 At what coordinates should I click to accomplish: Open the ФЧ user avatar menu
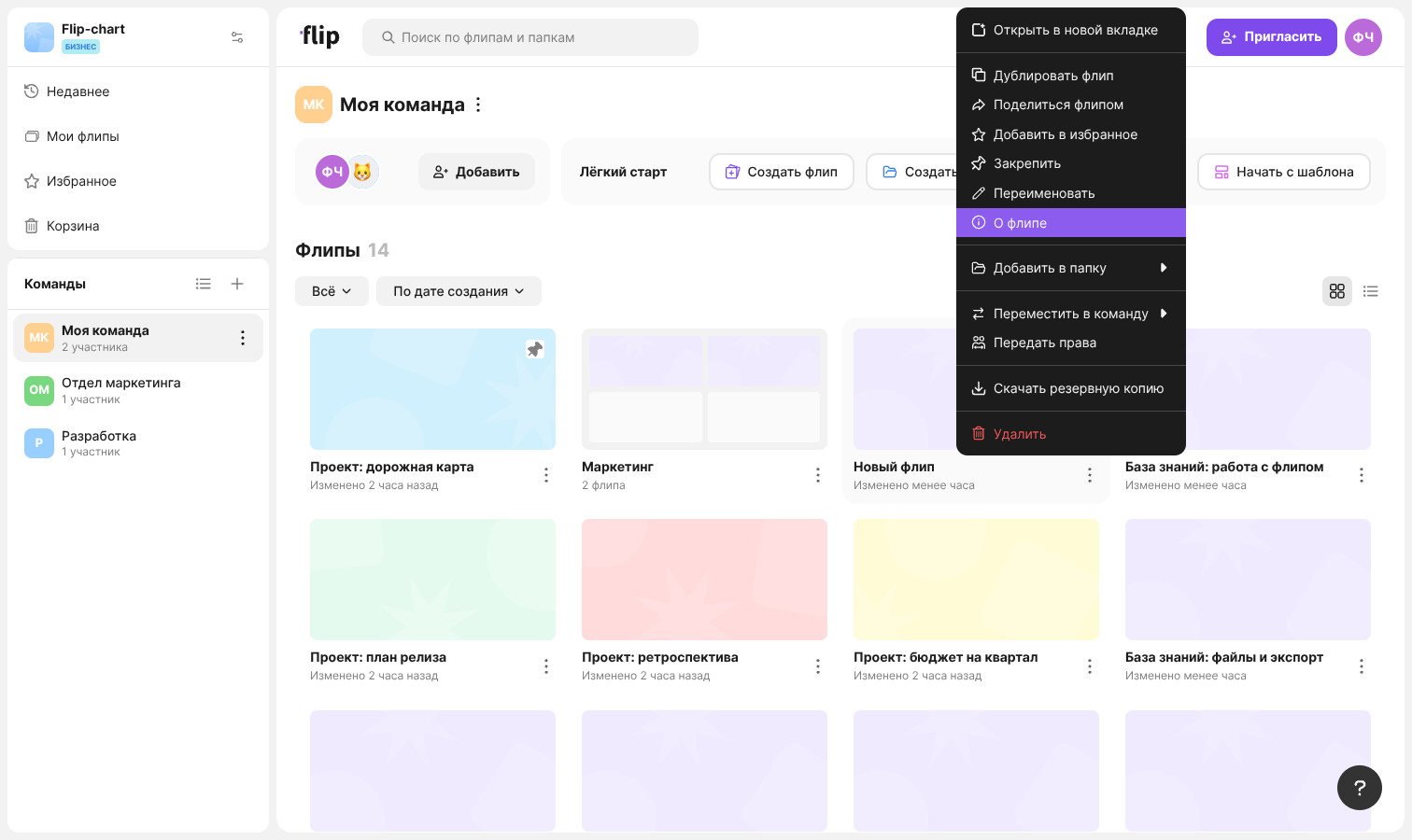[x=1363, y=37]
